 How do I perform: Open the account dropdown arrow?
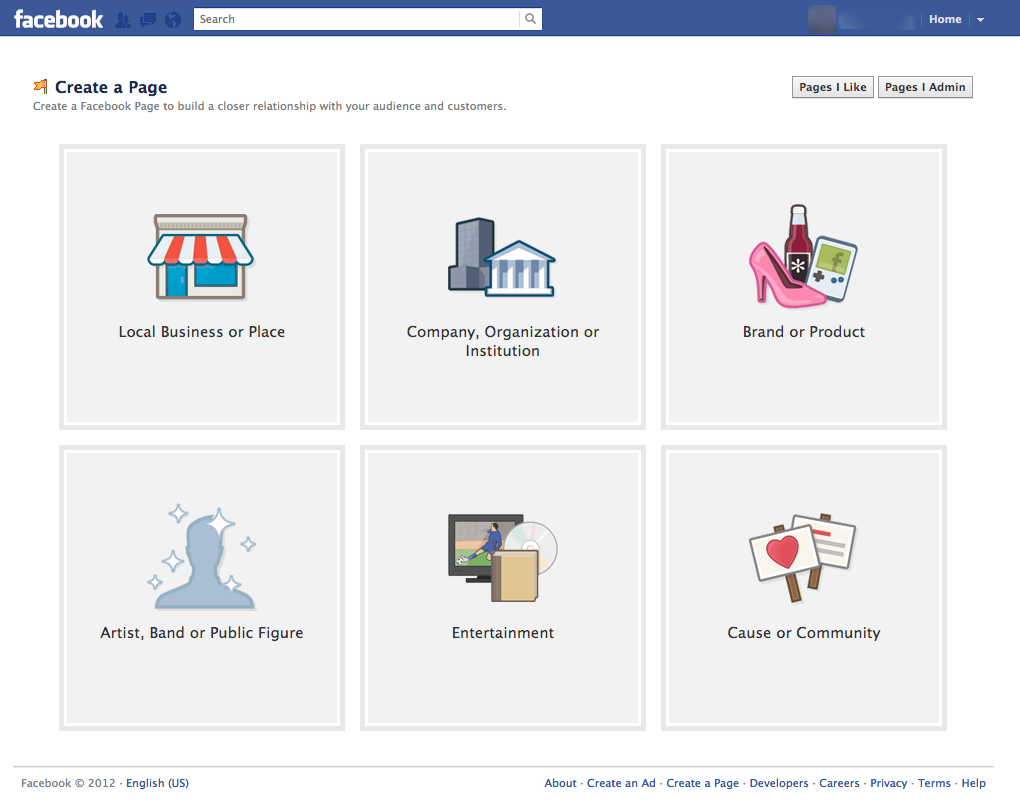pos(980,20)
